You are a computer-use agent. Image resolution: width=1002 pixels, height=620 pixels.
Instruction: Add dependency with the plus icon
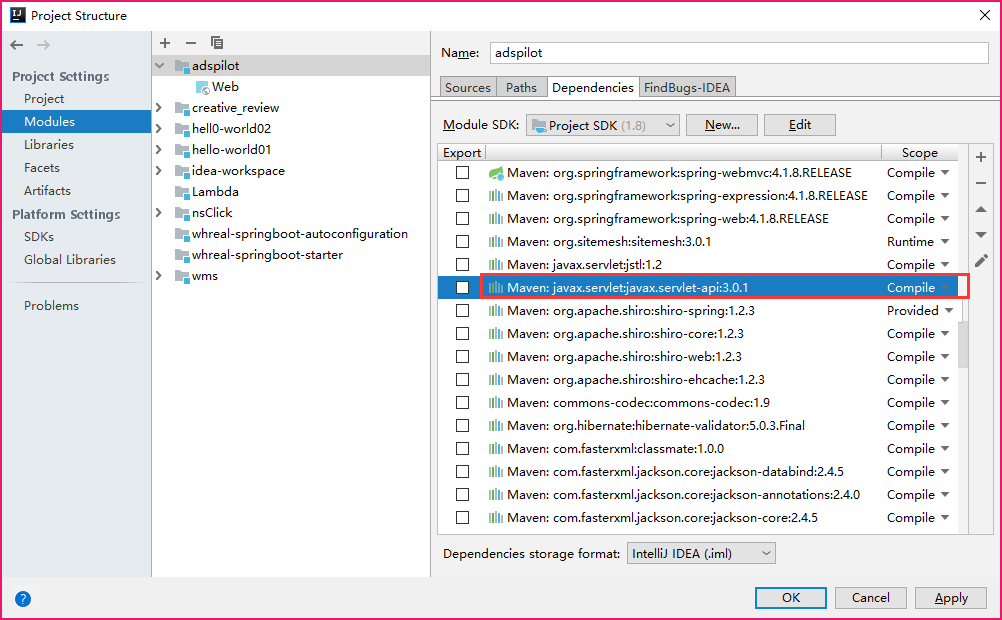[x=981, y=157]
